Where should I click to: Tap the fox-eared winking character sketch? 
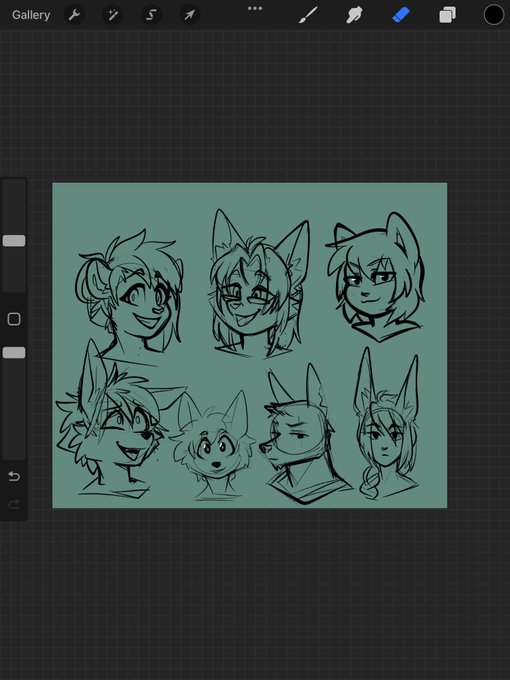point(258,286)
